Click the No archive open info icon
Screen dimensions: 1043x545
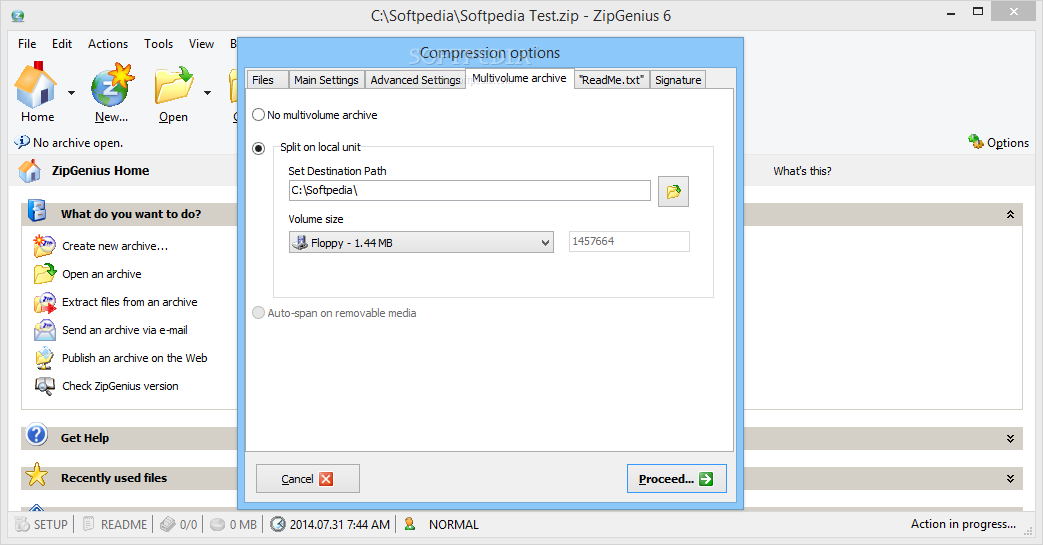[22, 142]
